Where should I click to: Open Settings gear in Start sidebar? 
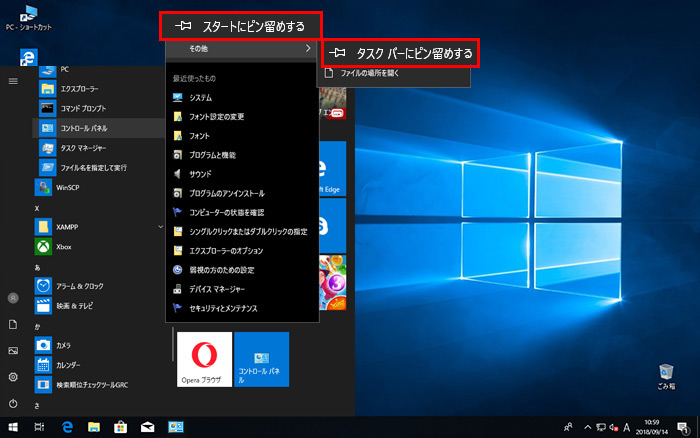click(x=13, y=377)
